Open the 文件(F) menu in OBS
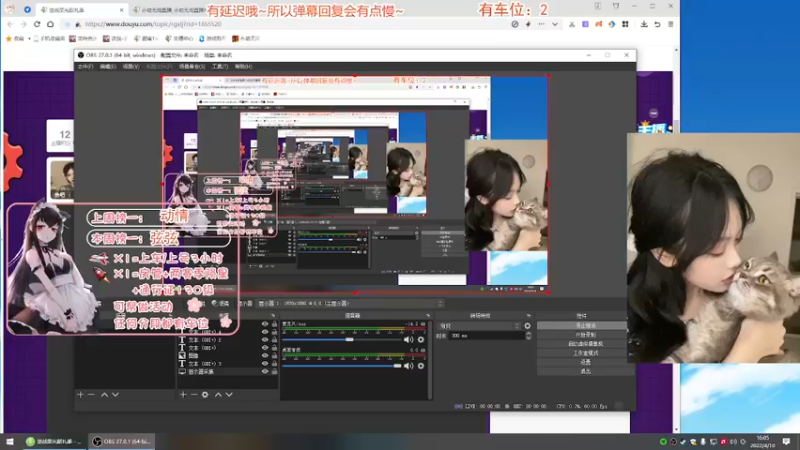This screenshot has height=450, width=800. point(85,67)
